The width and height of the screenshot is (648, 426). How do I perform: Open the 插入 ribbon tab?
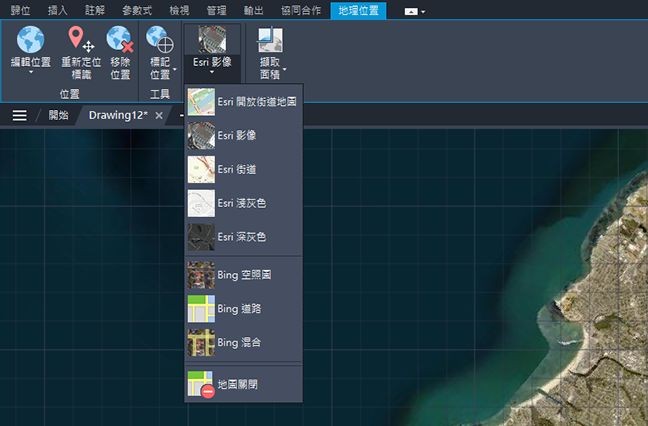tap(57, 10)
